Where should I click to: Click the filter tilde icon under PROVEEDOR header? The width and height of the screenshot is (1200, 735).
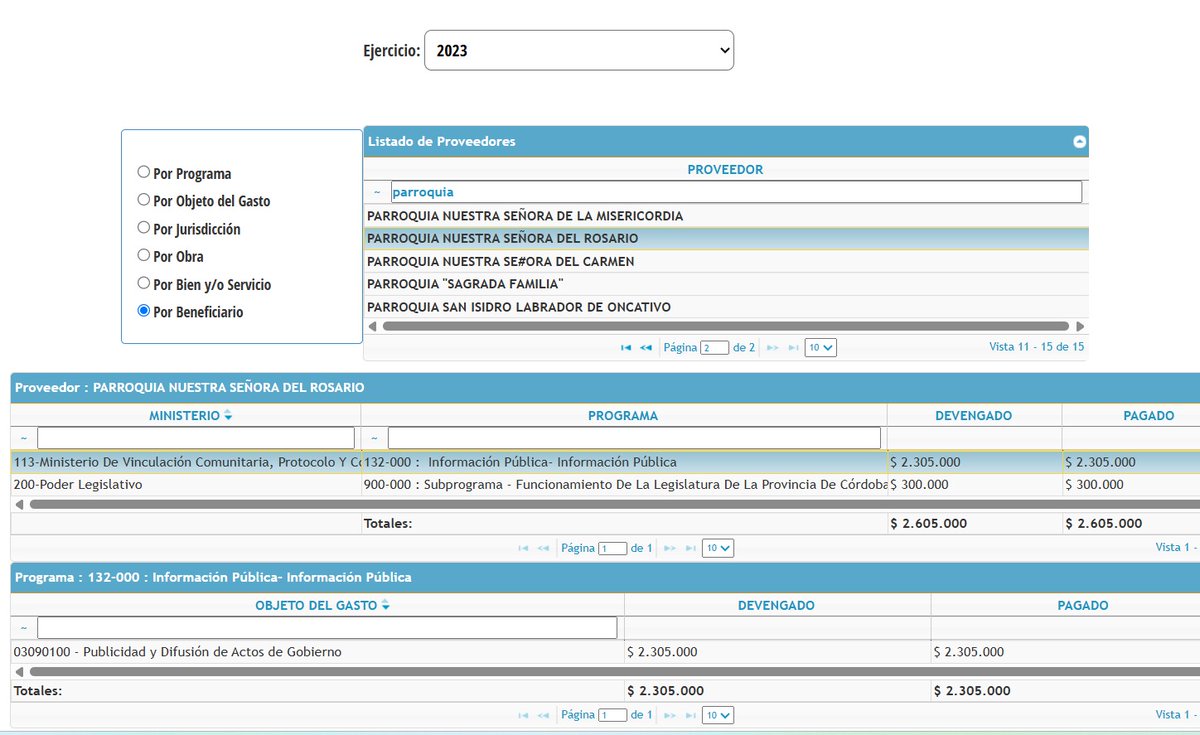(377, 191)
